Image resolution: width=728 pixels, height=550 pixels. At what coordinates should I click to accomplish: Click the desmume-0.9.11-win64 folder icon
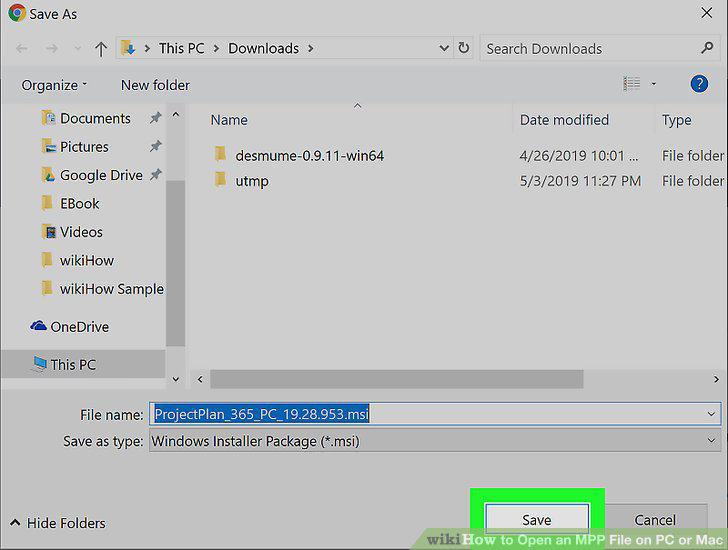click(221, 154)
